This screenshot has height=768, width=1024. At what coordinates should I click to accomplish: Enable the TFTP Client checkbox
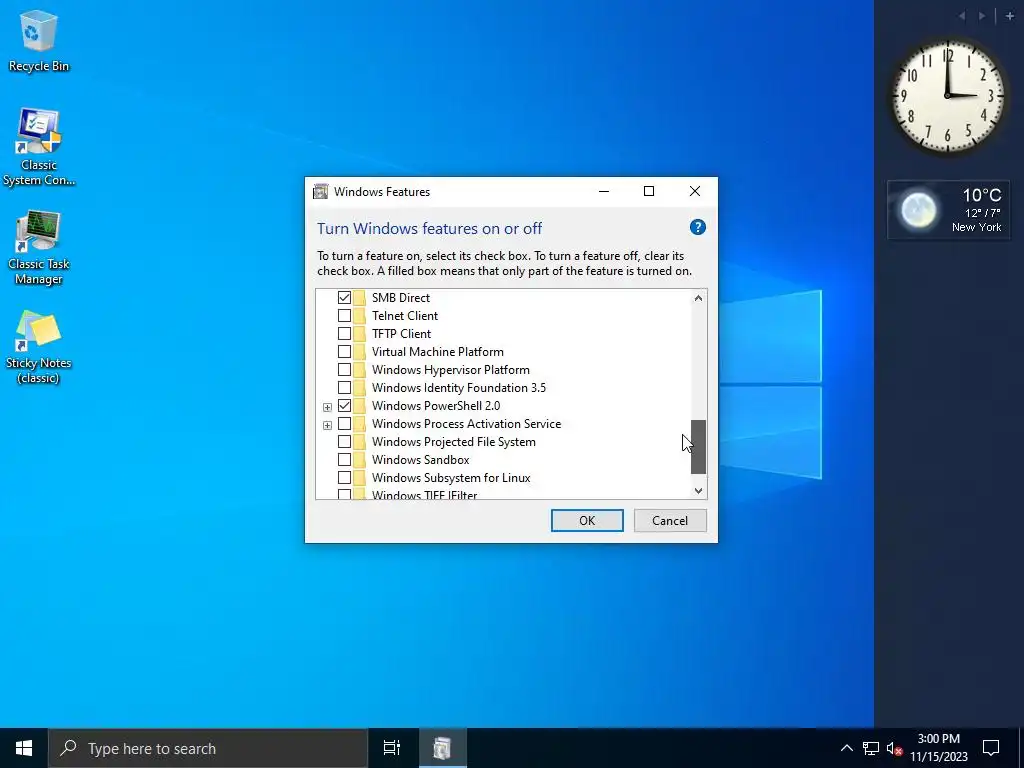[344, 334]
